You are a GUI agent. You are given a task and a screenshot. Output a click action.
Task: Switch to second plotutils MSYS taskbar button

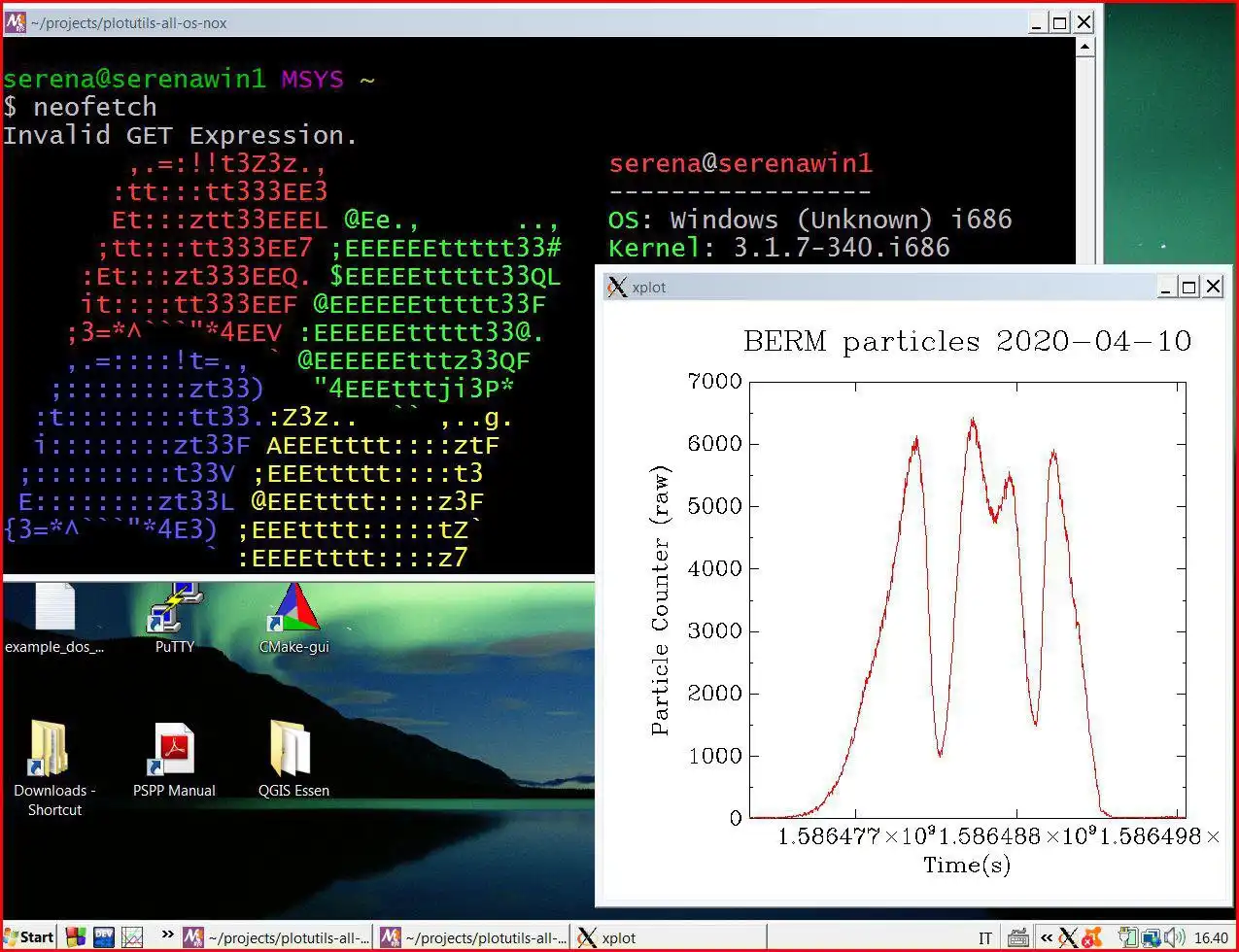(473, 937)
